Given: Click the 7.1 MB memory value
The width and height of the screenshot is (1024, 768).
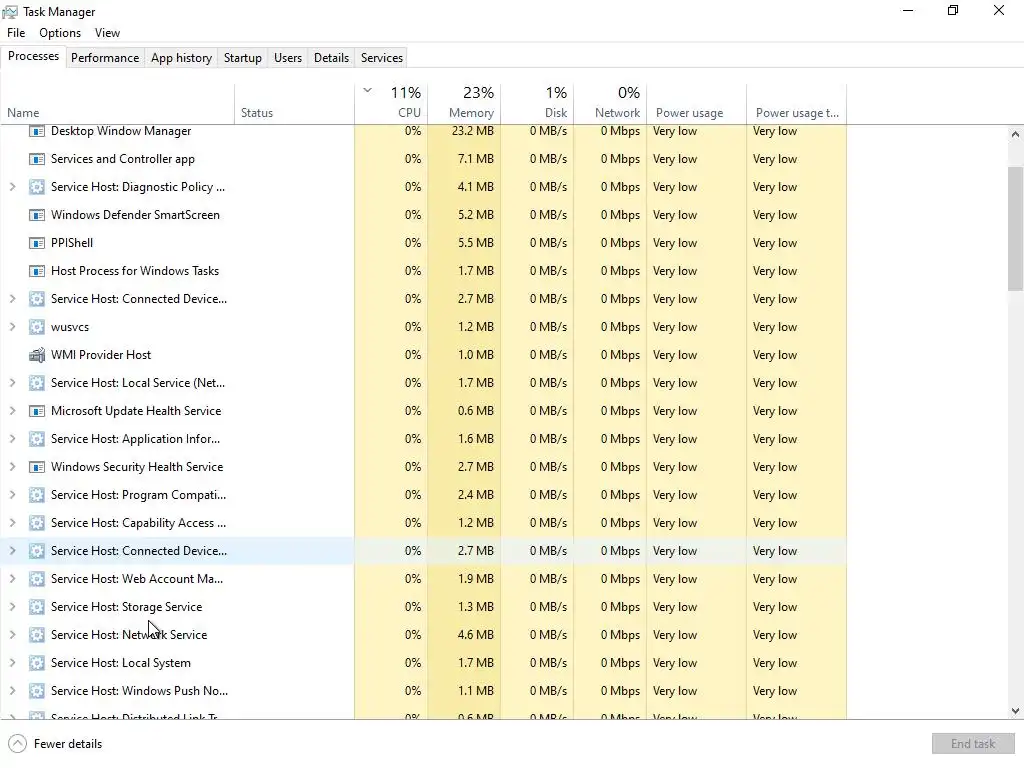Looking at the screenshot, I should (475, 159).
